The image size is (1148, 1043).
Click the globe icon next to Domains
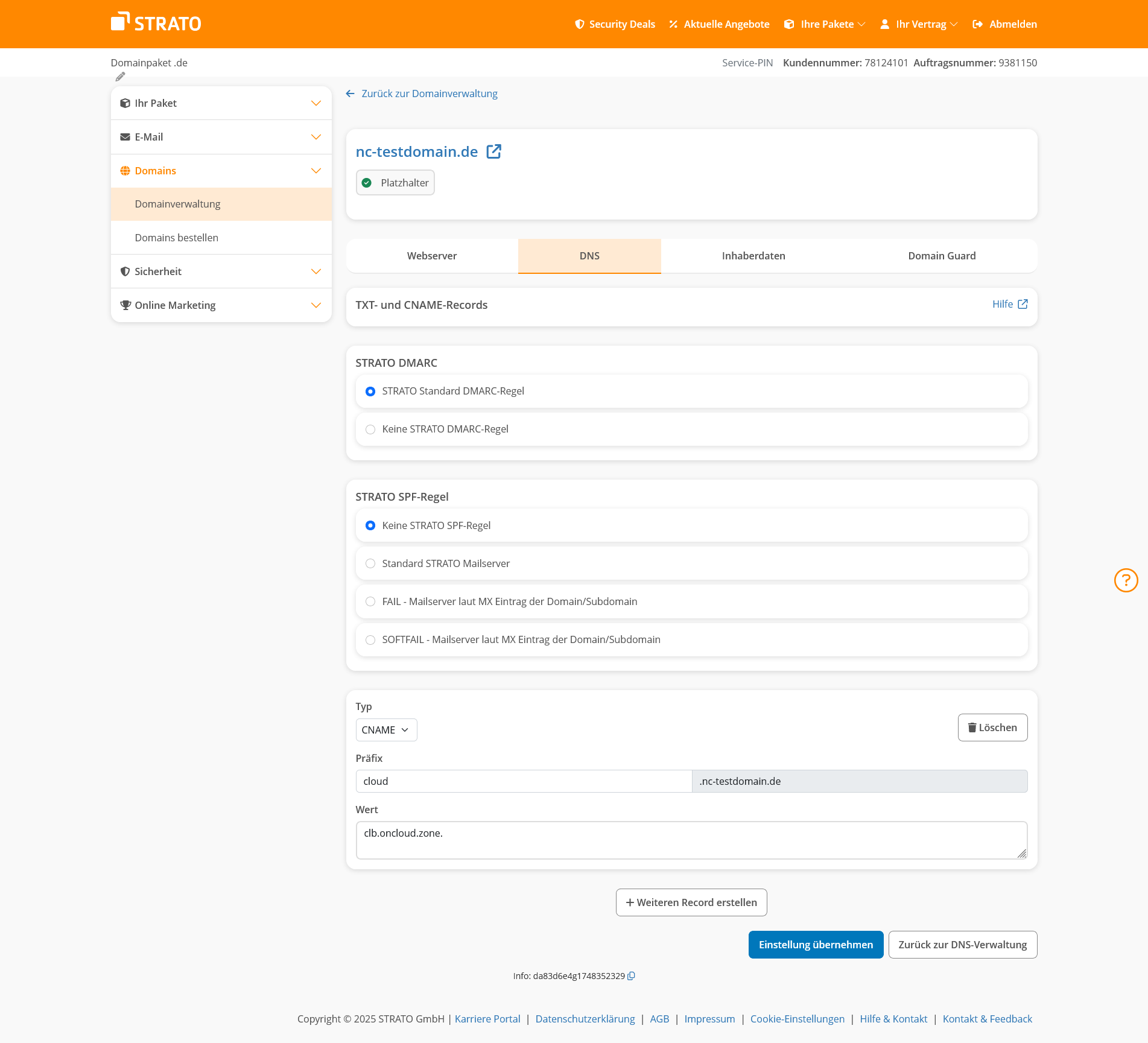point(125,171)
